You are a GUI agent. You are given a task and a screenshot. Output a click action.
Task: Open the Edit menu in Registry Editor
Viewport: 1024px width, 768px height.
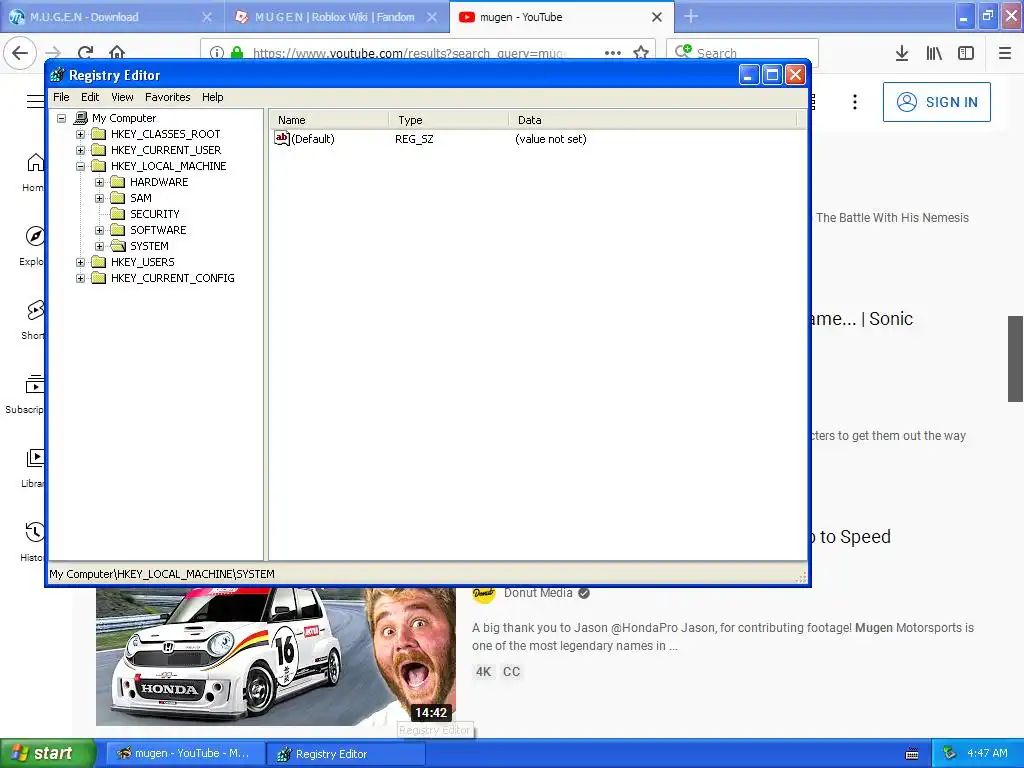pos(90,97)
